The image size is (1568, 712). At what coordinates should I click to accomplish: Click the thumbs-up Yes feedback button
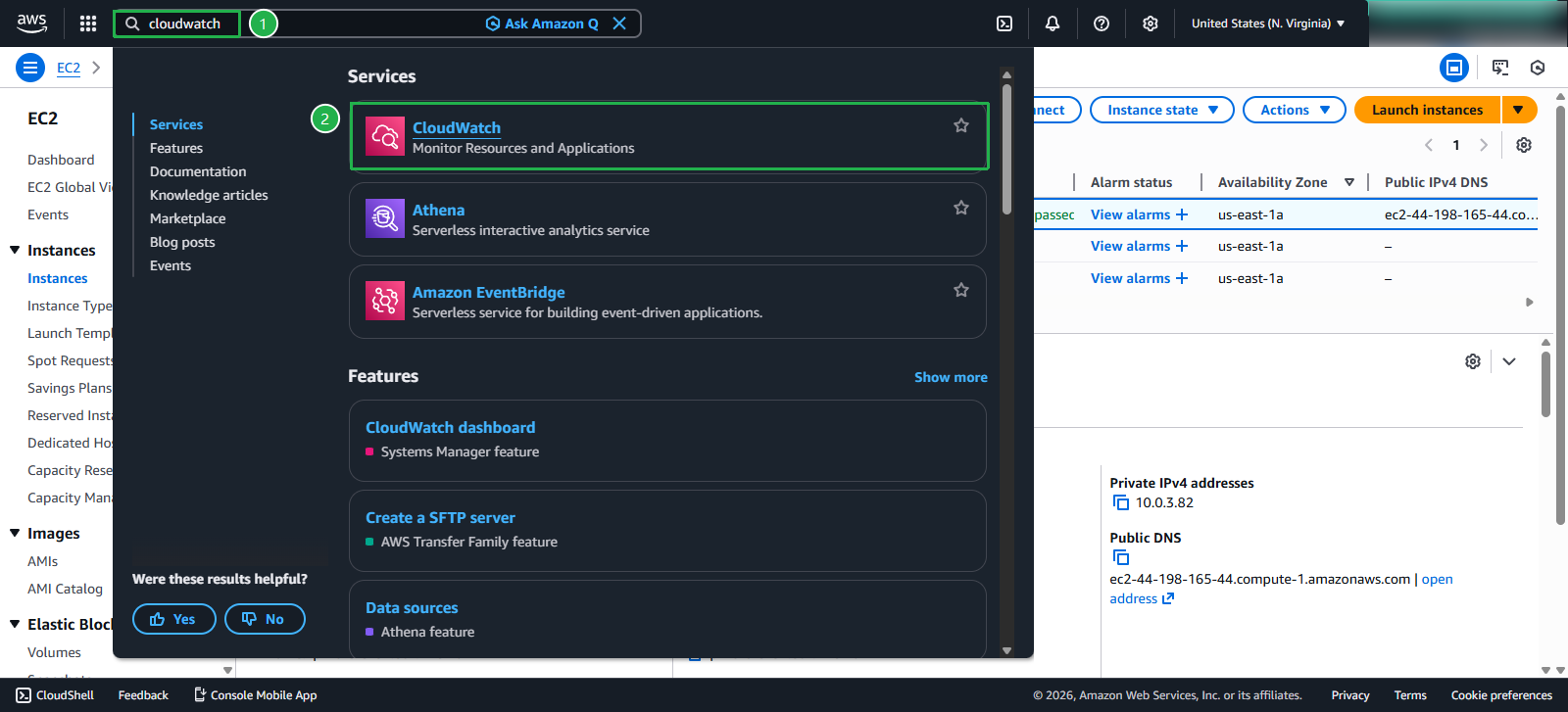tap(173, 619)
